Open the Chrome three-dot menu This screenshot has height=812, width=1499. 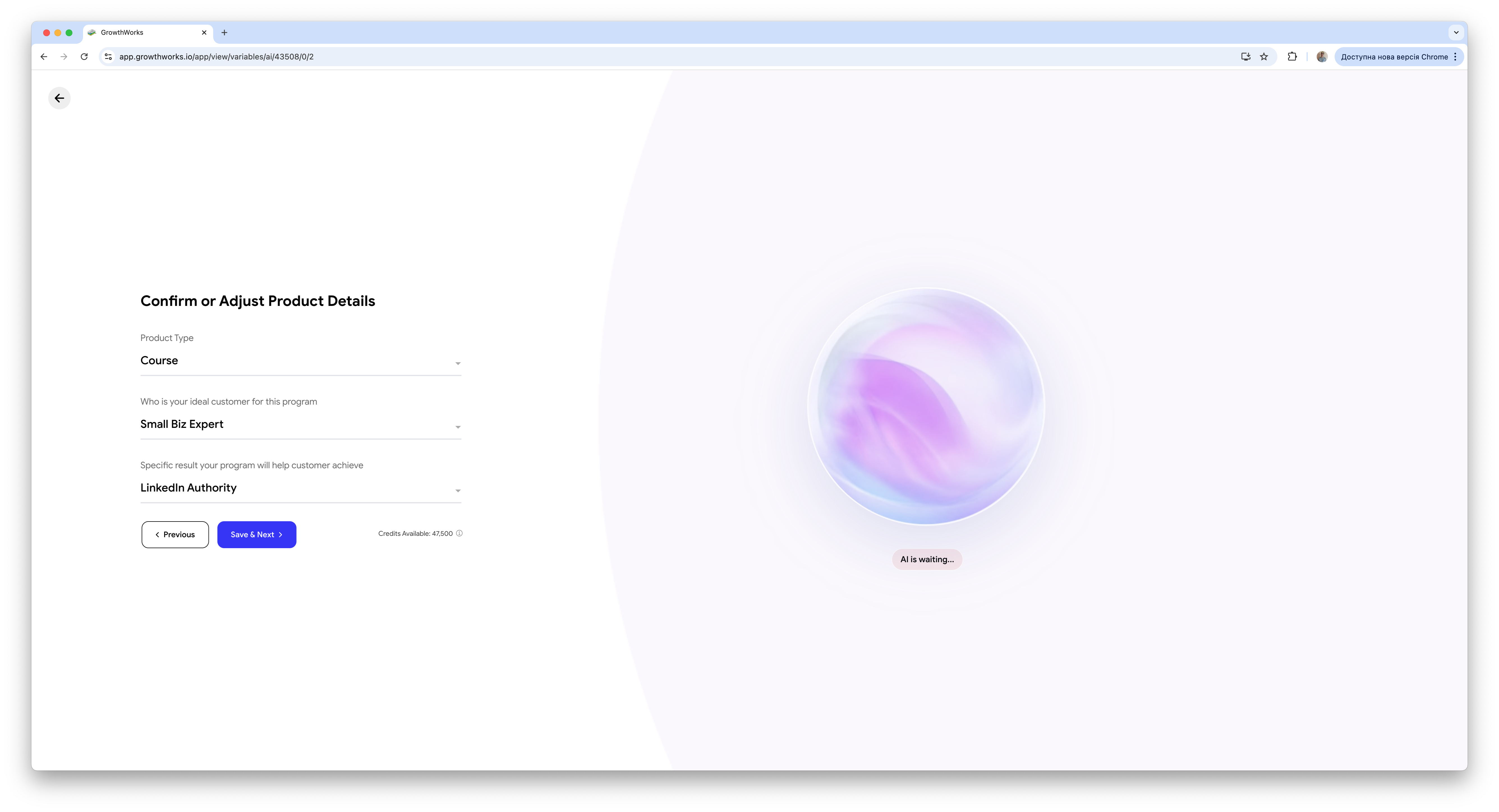(1455, 56)
